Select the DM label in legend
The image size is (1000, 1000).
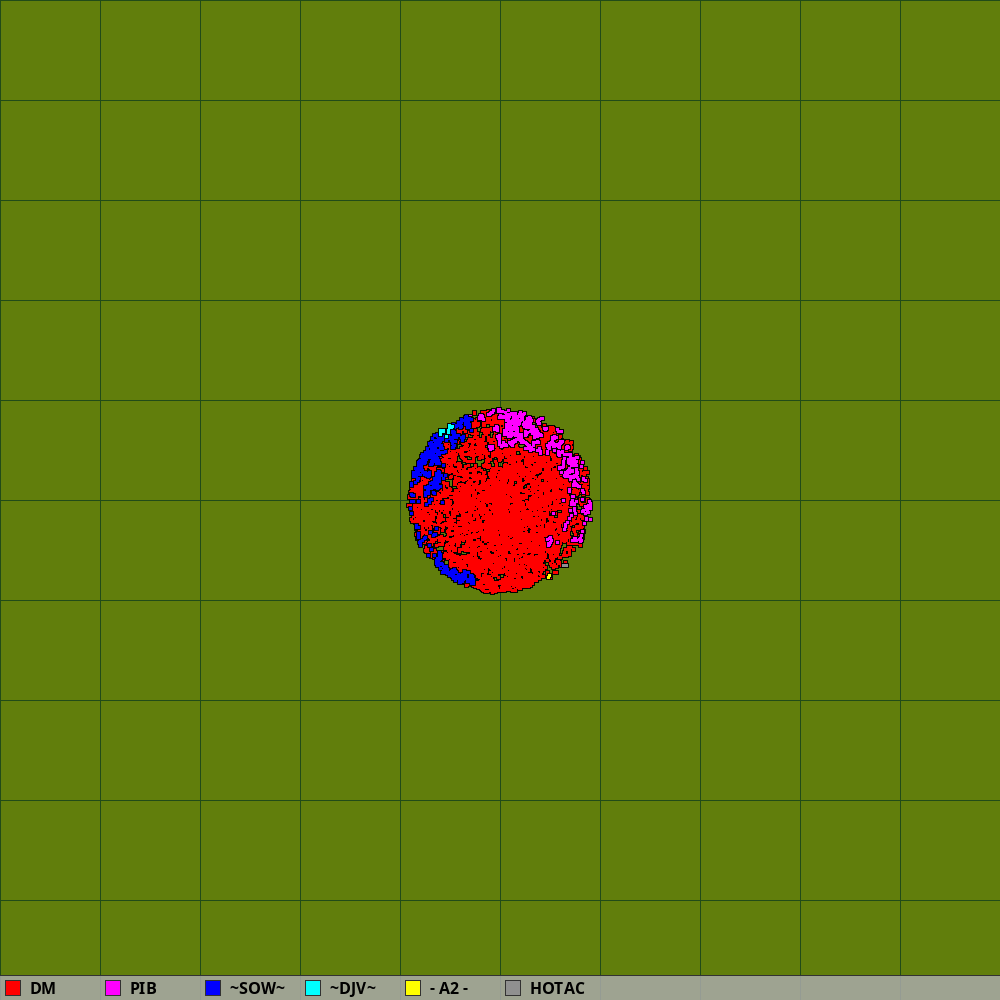pos(43,988)
